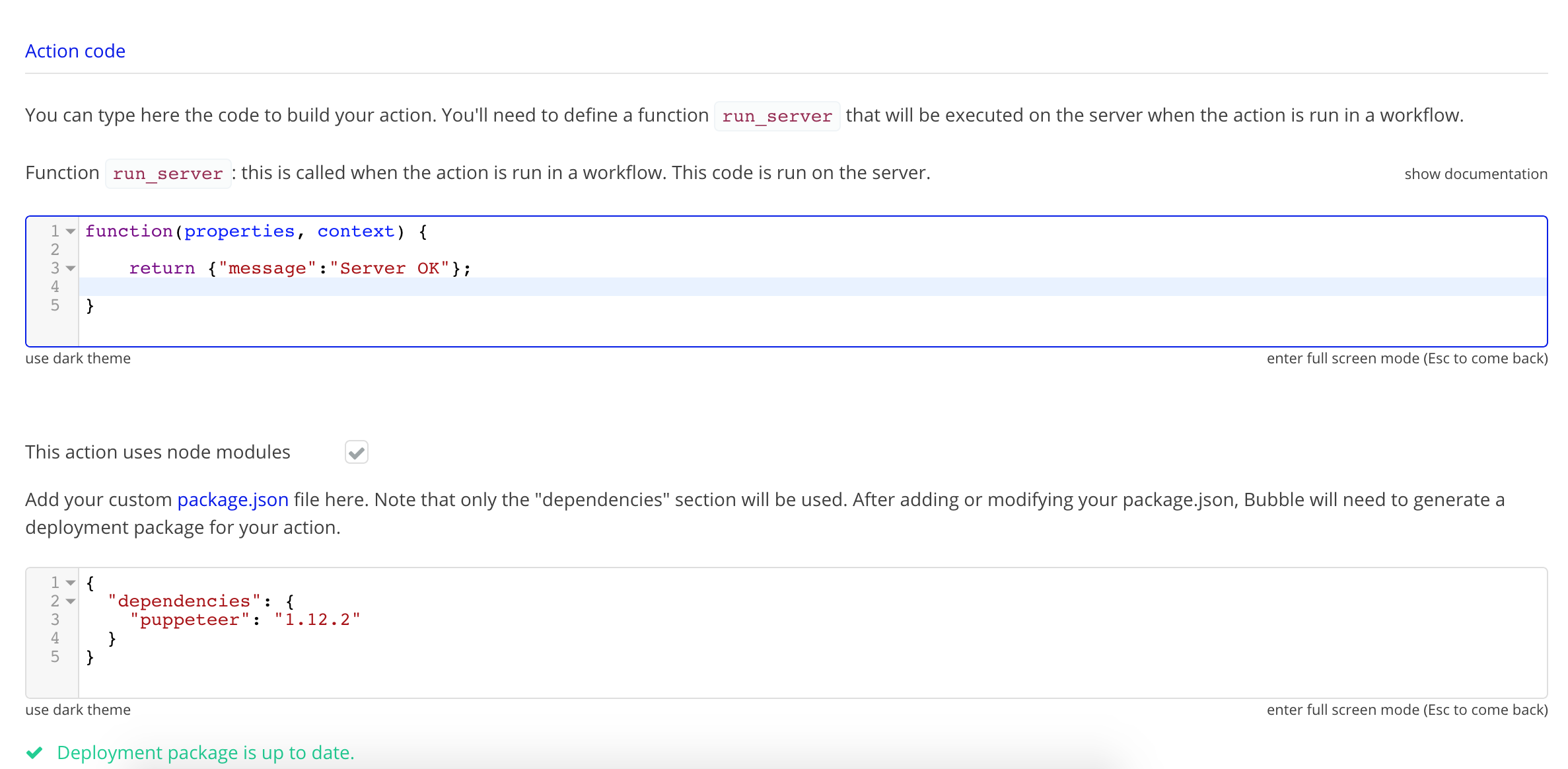Image resolution: width=1568 pixels, height=769 pixels.
Task: Collapse fold arrow on line 3 return statement
Action: pyautogui.click(x=71, y=269)
